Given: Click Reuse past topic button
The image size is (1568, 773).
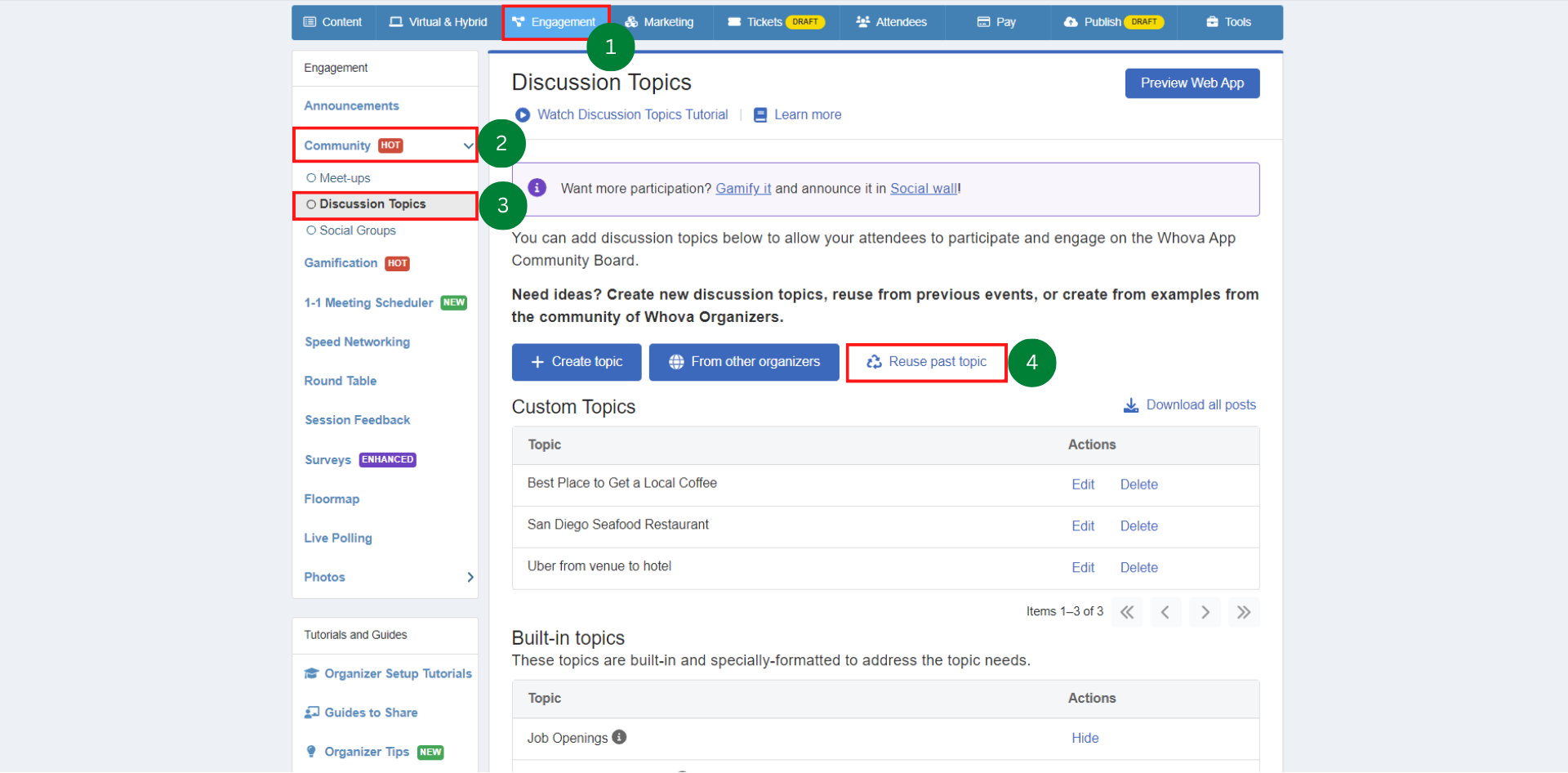Looking at the screenshot, I should [x=926, y=362].
